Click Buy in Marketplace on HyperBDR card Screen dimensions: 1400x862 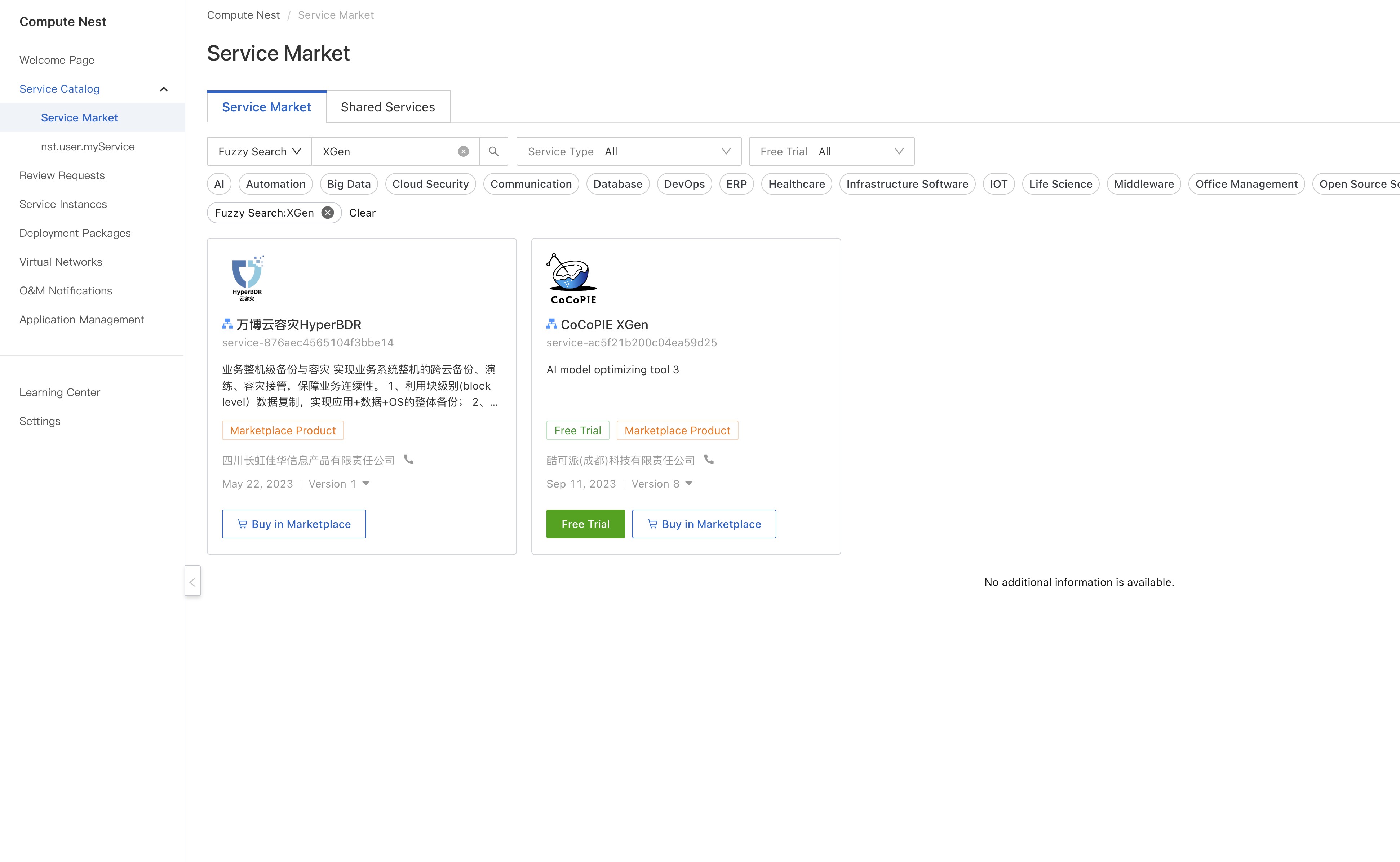[x=294, y=524]
